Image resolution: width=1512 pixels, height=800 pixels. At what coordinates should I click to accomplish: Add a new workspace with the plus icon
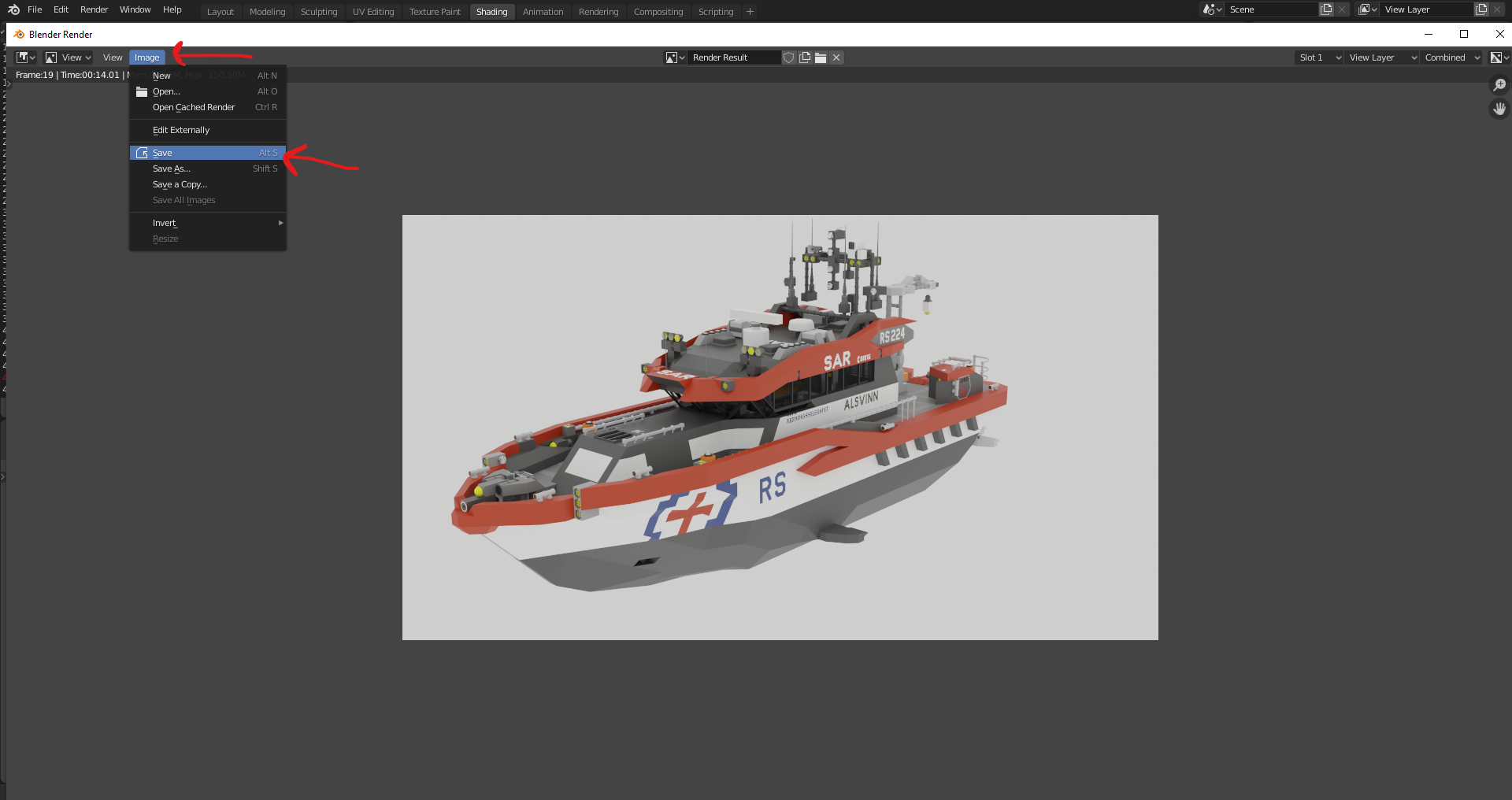(x=750, y=12)
